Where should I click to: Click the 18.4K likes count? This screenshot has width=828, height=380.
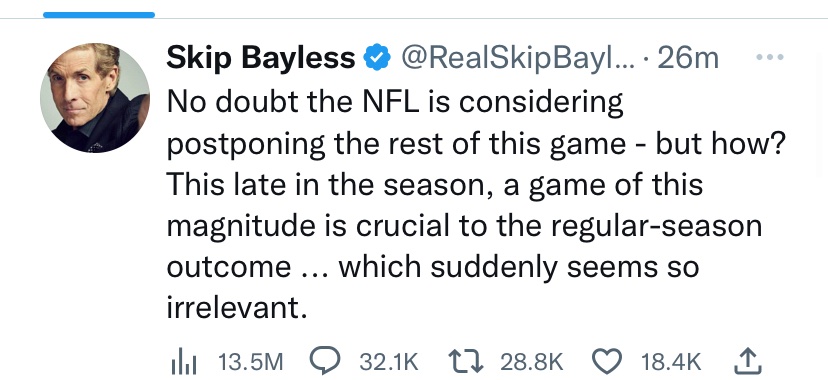tap(671, 363)
